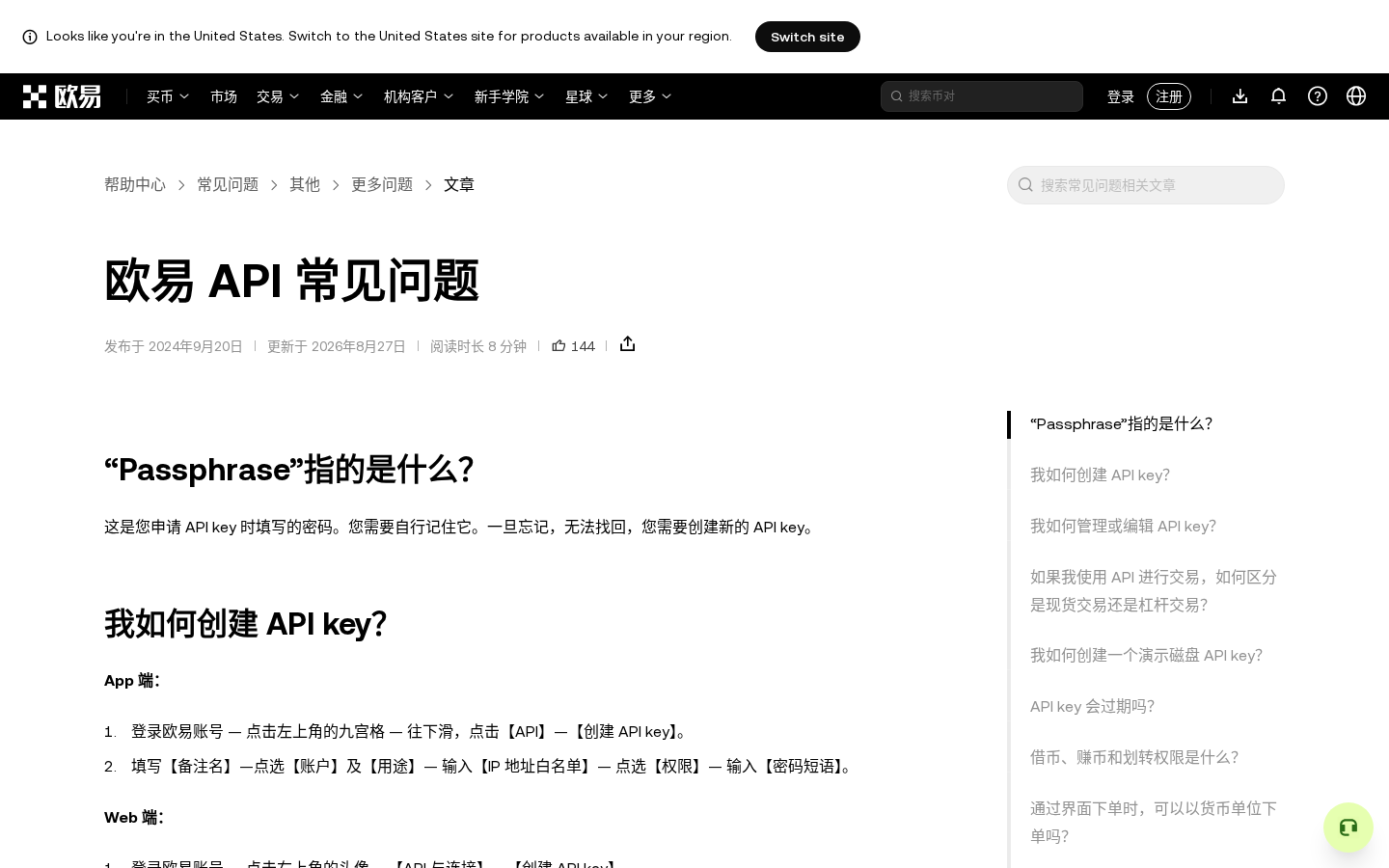Jump to 借币、赚币和划转权限是什么? in contents
1389x868 pixels.
tap(1134, 758)
